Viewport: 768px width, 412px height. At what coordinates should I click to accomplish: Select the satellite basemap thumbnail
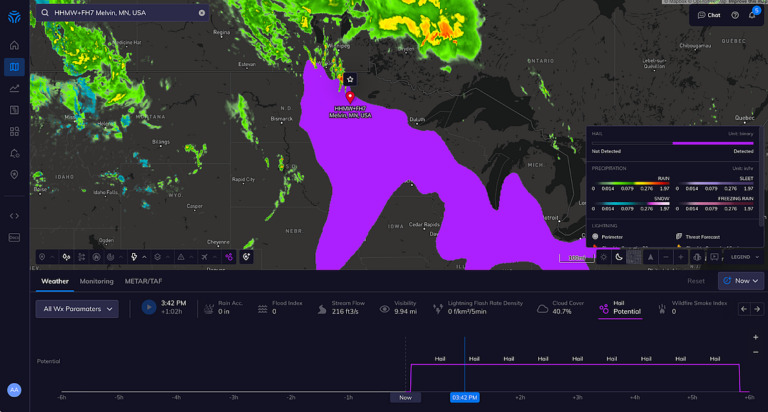point(634,257)
